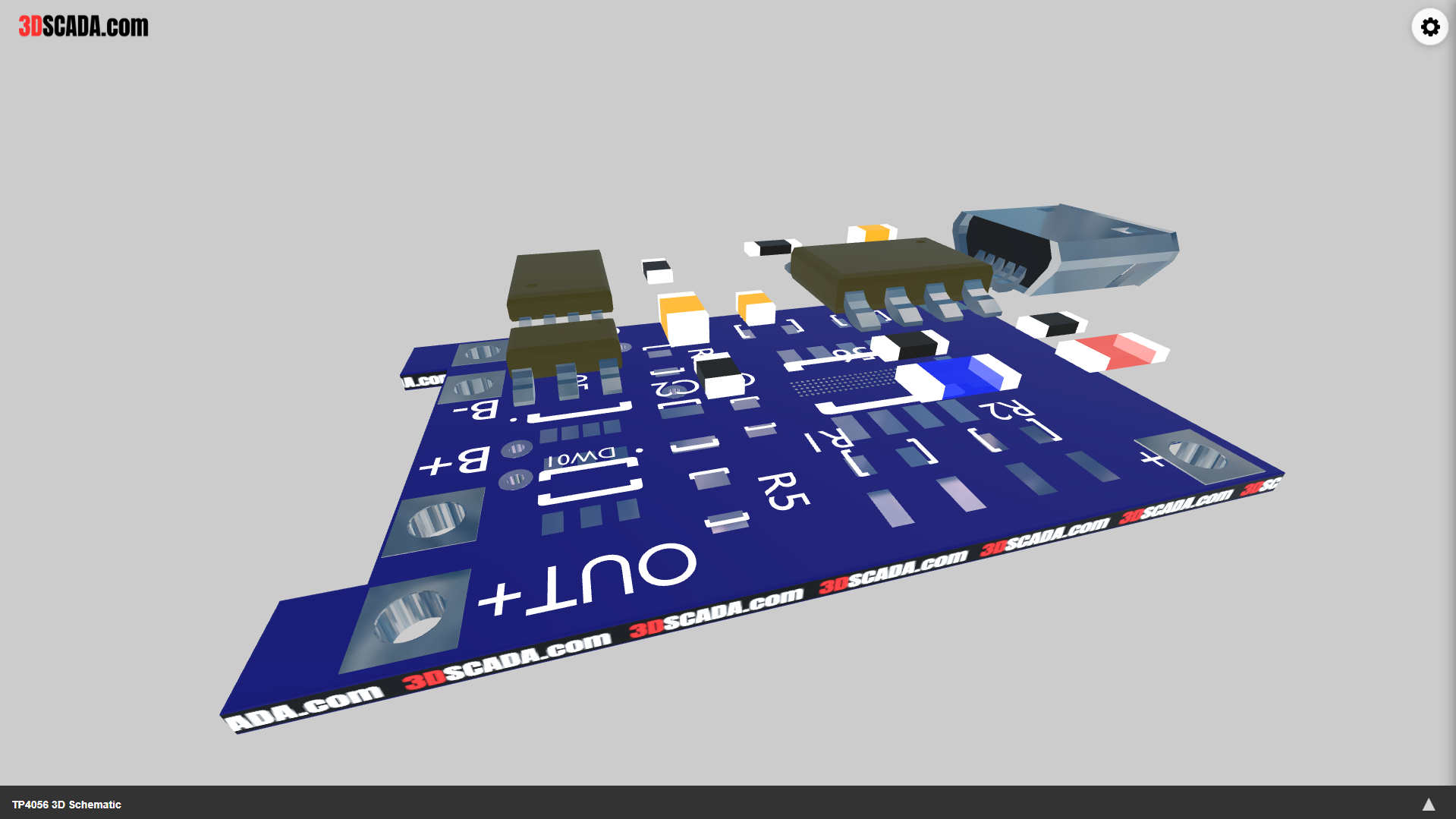Screen dimensions: 1456x819
Task: Select the blue LED component
Action: [x=958, y=376]
